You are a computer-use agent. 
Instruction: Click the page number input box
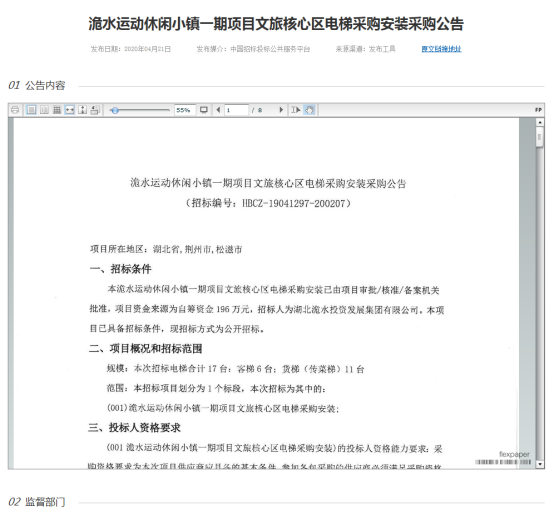236,110
